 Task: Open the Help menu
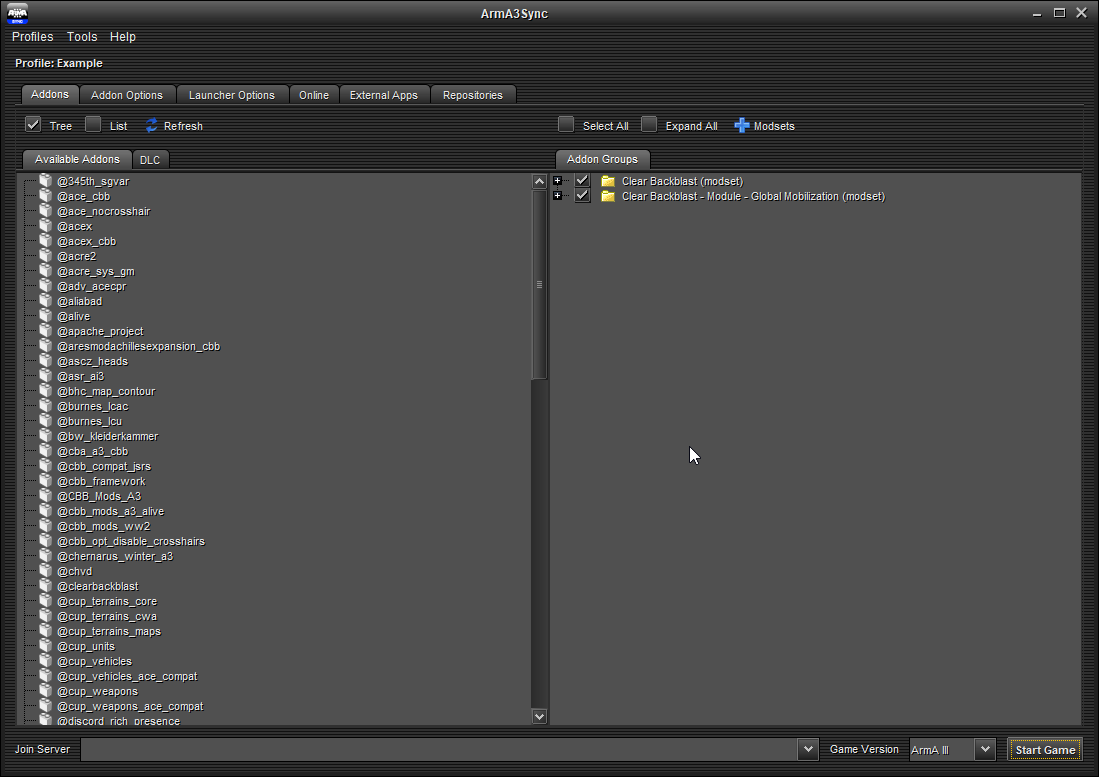(123, 36)
